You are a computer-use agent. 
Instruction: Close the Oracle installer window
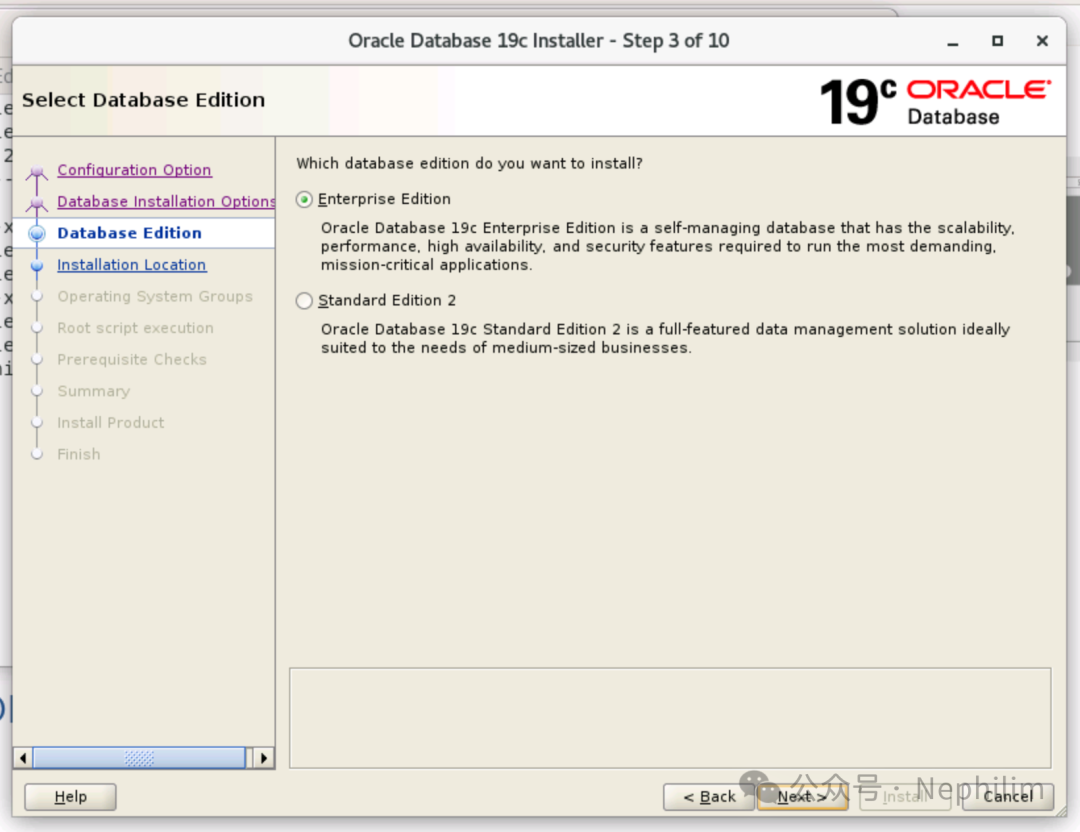tap(1042, 41)
